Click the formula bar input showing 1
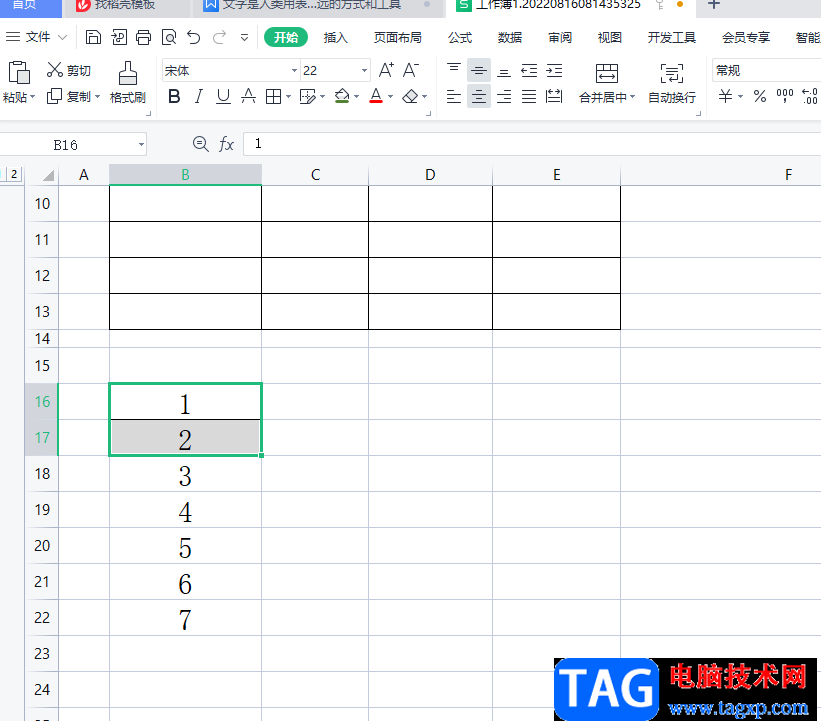 [532, 143]
